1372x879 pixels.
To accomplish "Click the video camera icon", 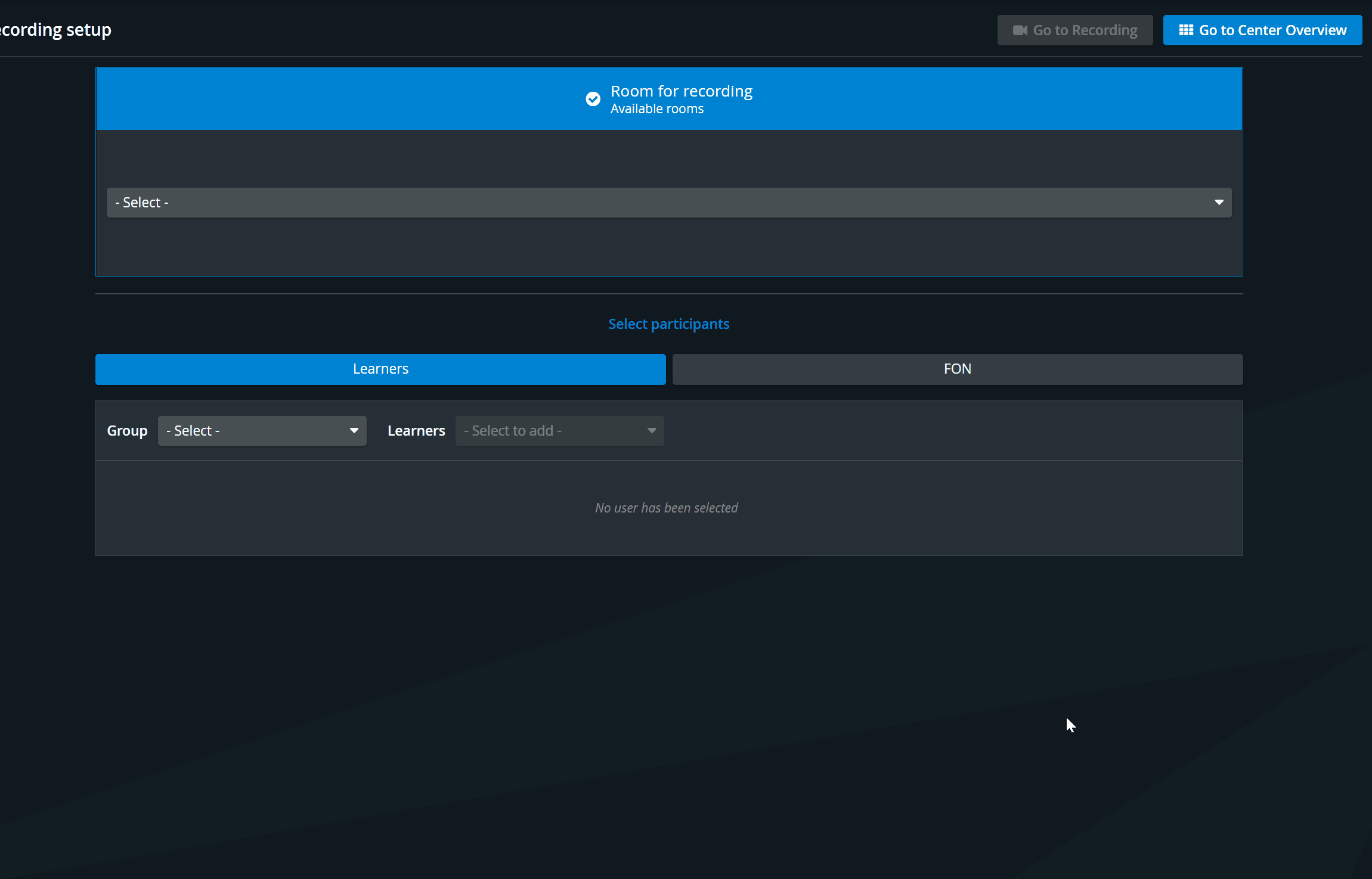I will (x=1020, y=30).
